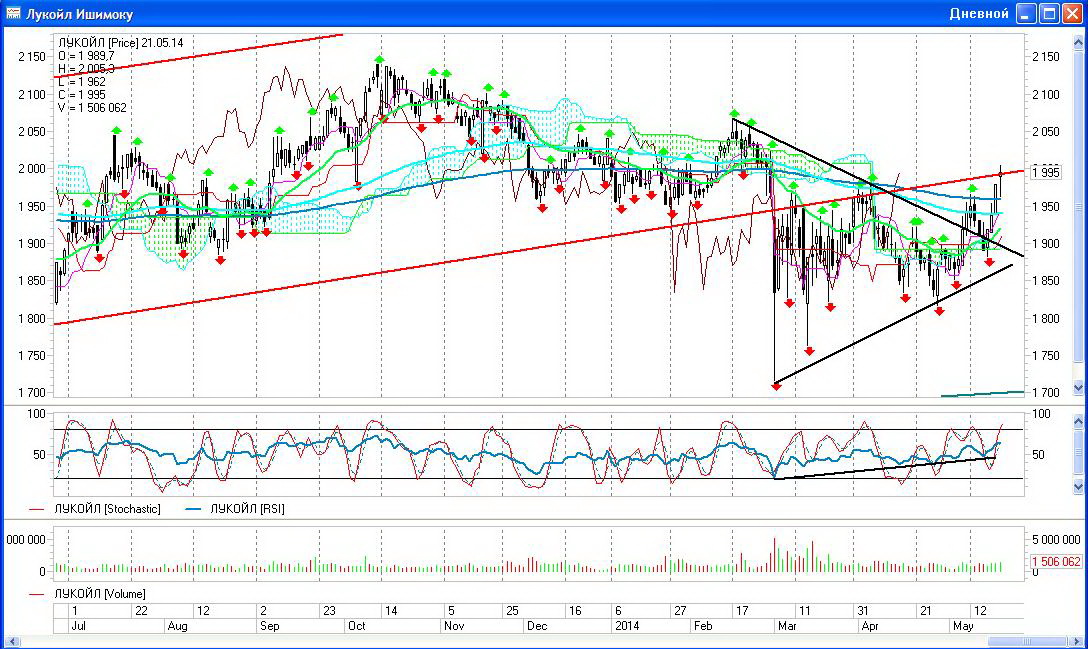Click the up arrow of the price panel scrollbar
The height and width of the screenshot is (649, 1088).
coord(1078,43)
